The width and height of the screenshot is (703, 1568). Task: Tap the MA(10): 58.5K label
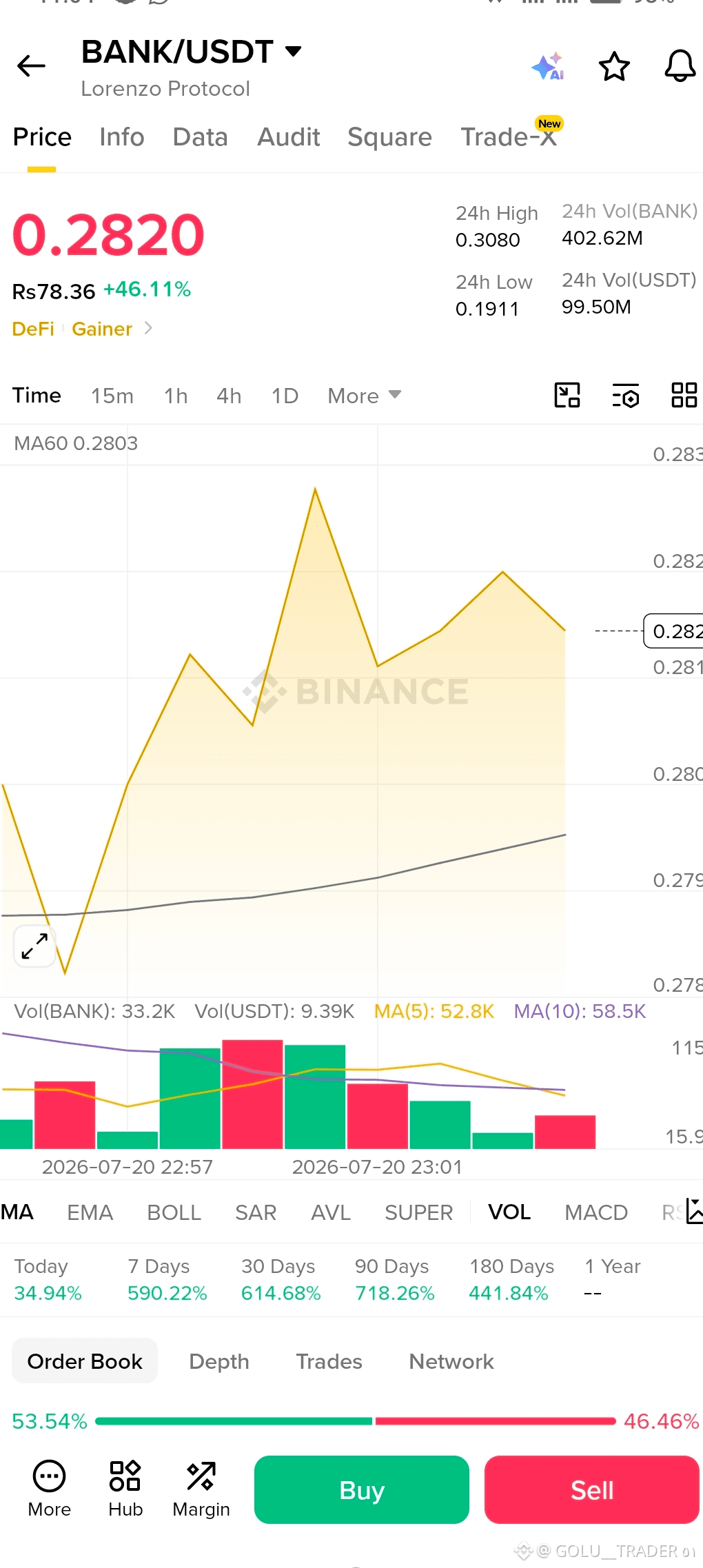(580, 1011)
